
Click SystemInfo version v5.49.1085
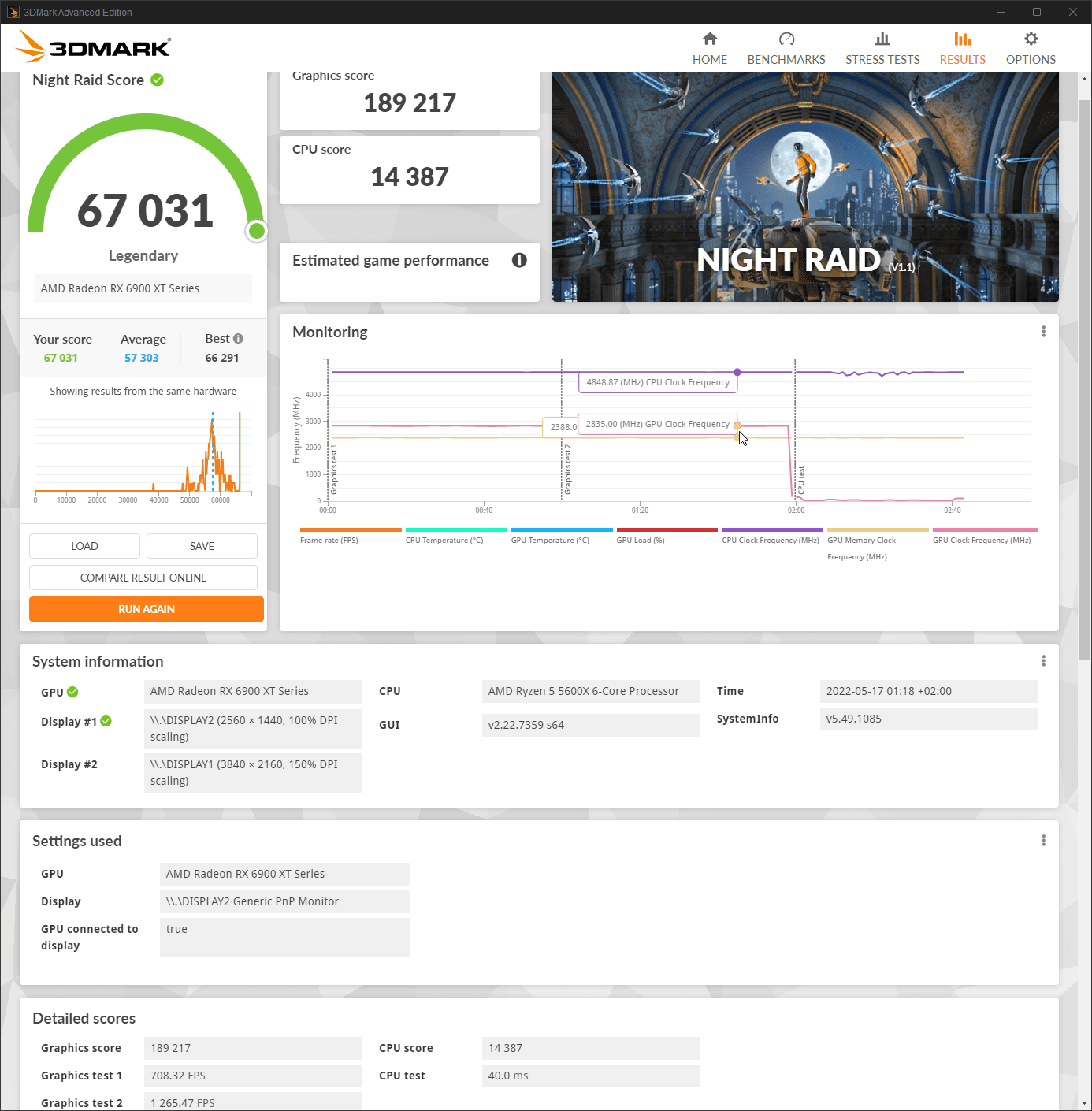pos(929,719)
